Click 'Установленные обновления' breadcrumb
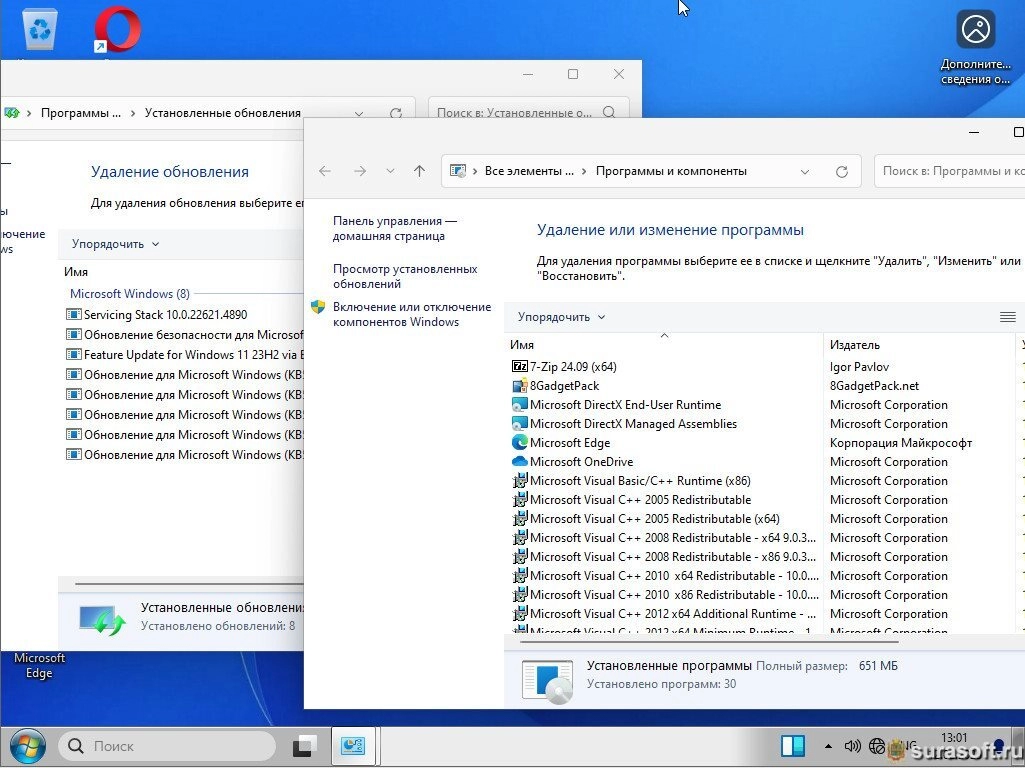1025x768 pixels. [x=222, y=112]
